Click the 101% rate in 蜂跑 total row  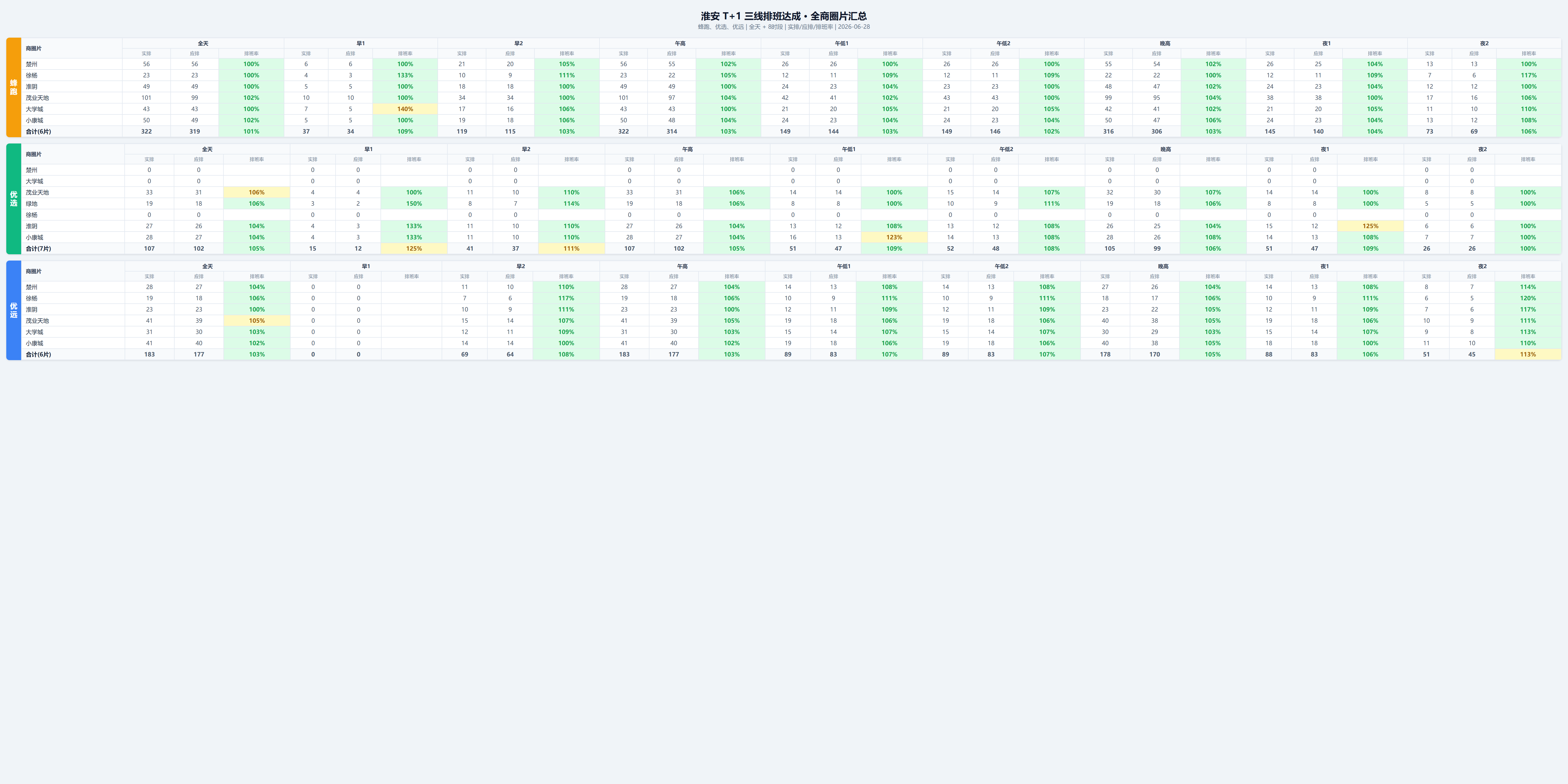coord(251,131)
